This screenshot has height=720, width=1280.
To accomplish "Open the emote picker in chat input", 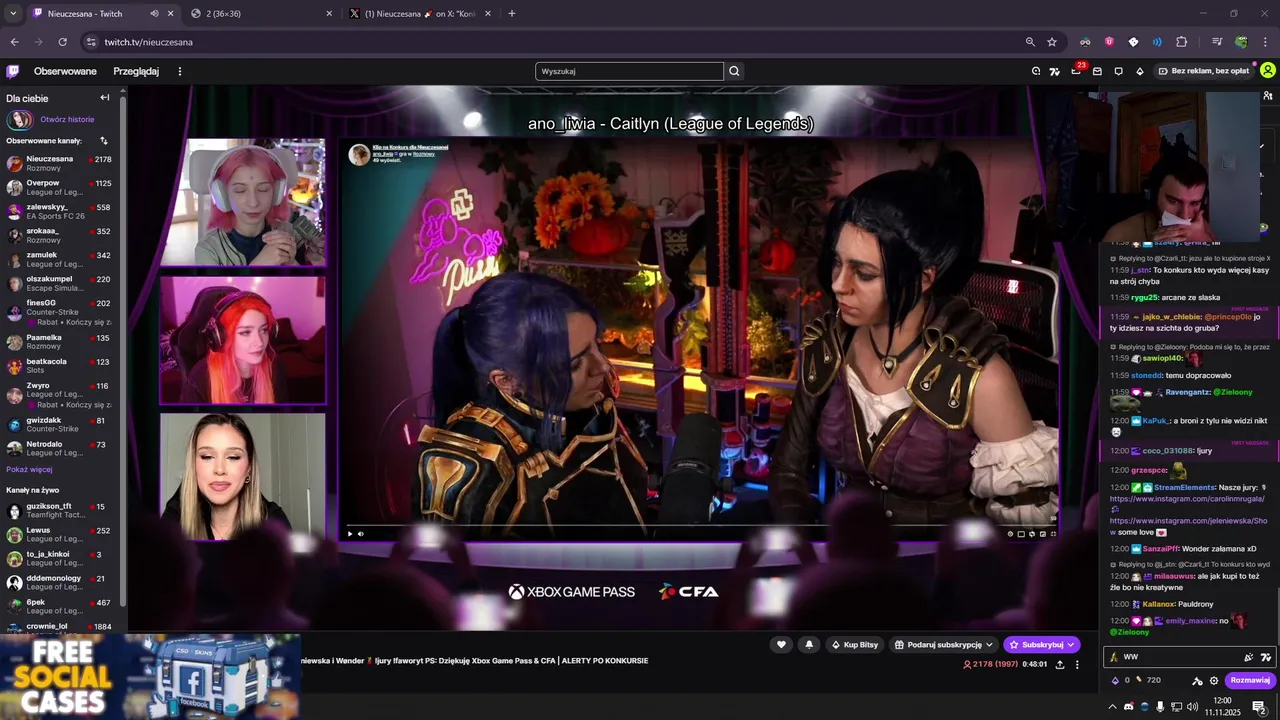I will 1248,657.
